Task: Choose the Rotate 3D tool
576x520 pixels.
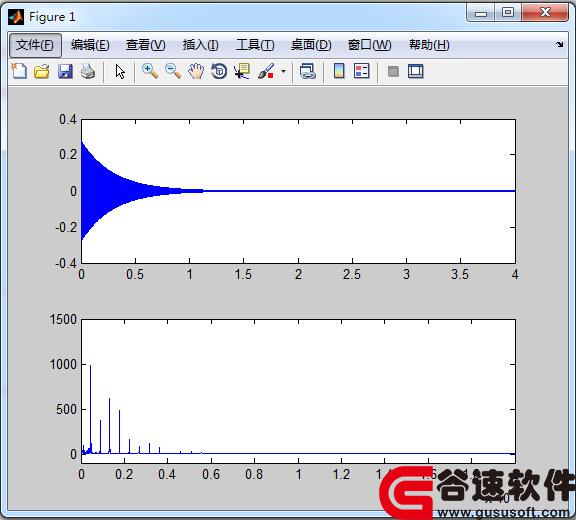Action: pyautogui.click(x=219, y=71)
